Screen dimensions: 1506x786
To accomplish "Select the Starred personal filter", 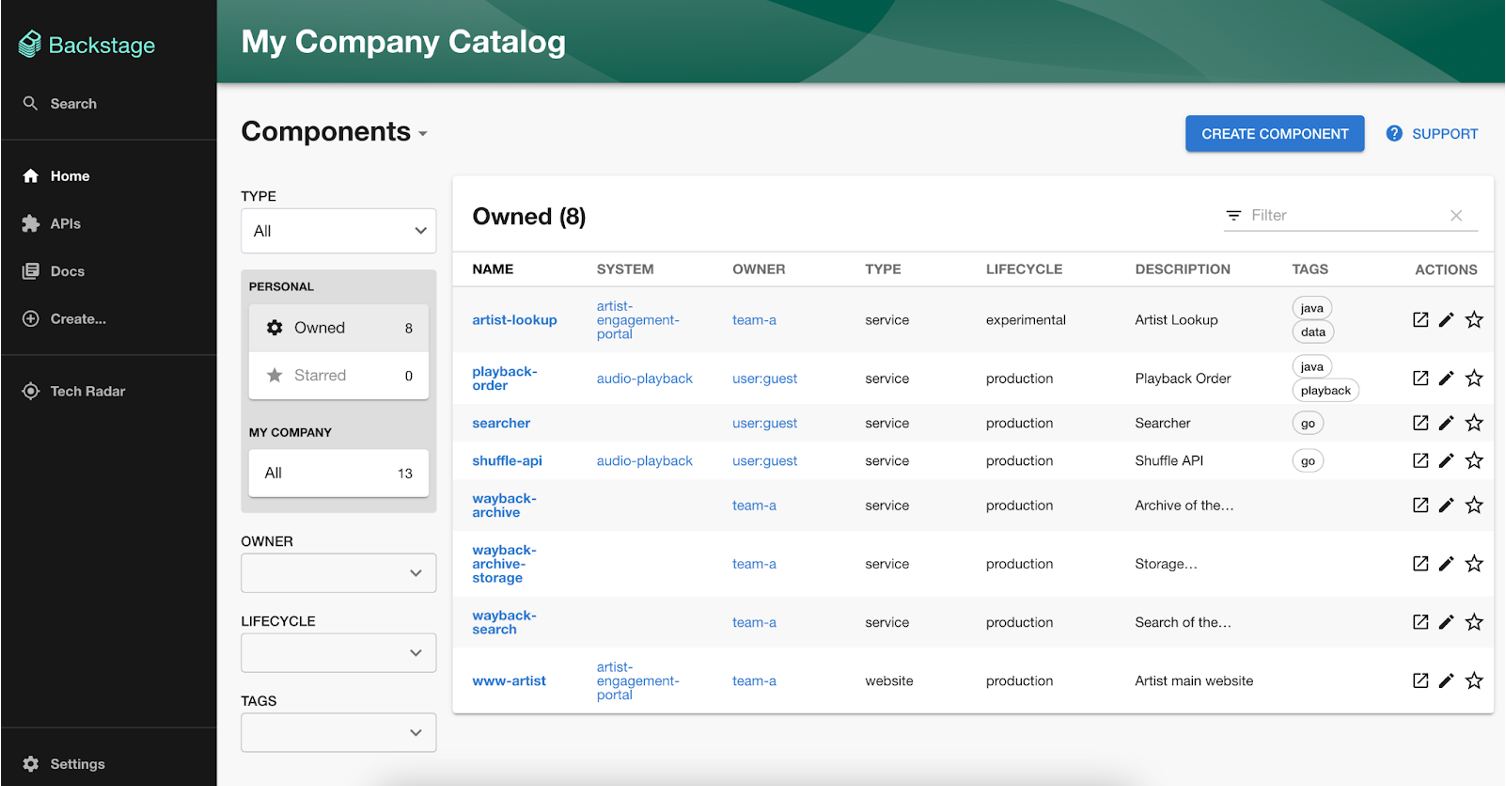I will pyautogui.click(x=338, y=376).
